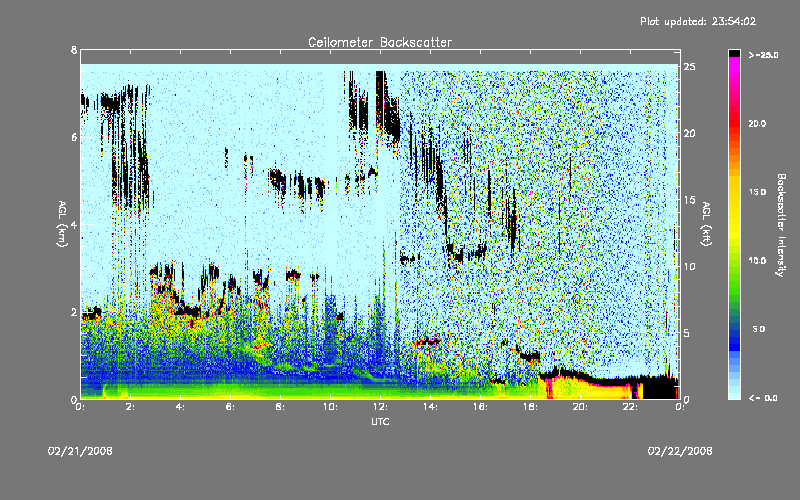Image resolution: width=800 pixels, height=500 pixels.
Task: Click the '22:' hour tick on x-axis
Action: [x=630, y=407]
